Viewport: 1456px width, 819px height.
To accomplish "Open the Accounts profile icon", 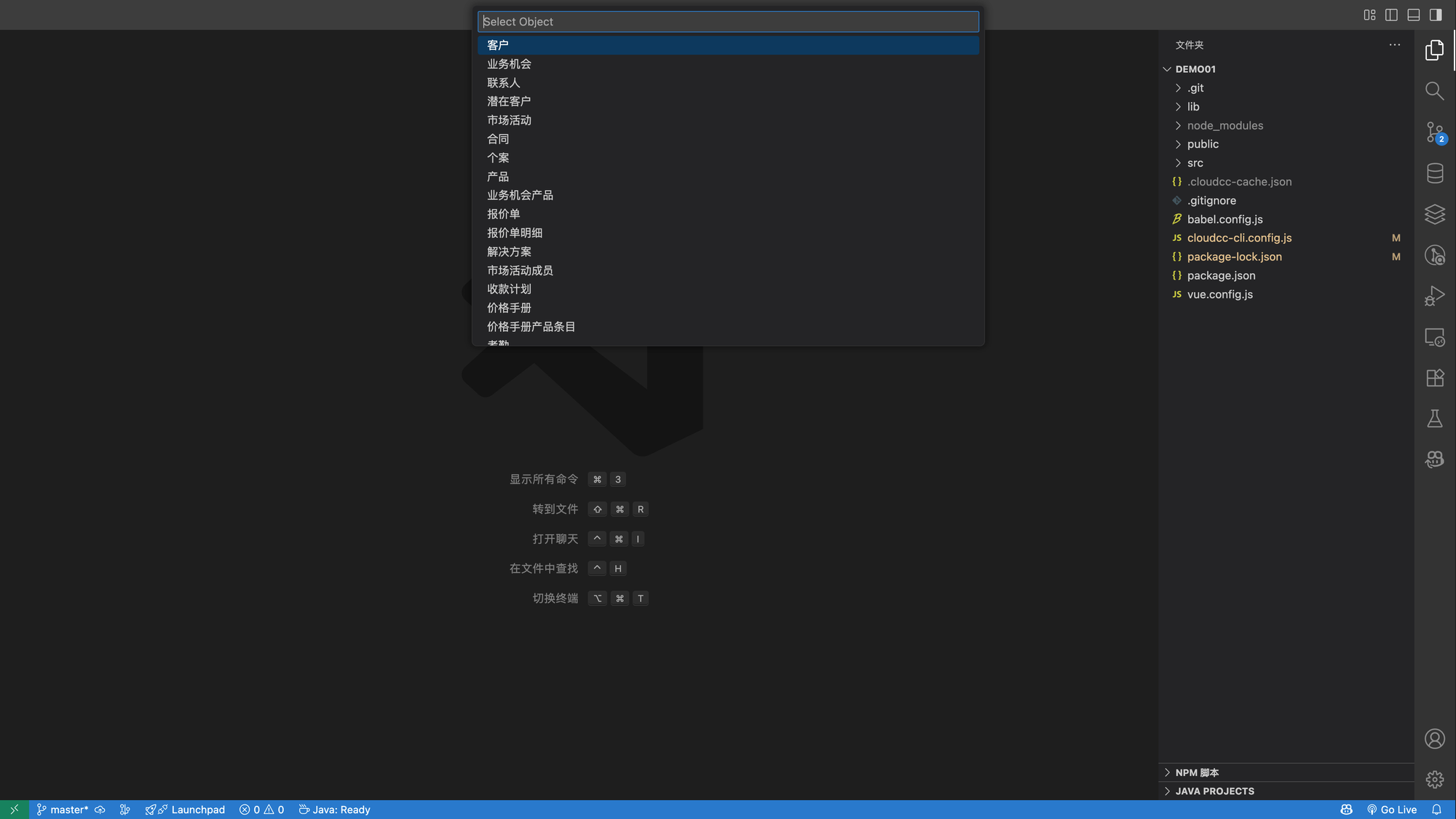I will tap(1434, 739).
